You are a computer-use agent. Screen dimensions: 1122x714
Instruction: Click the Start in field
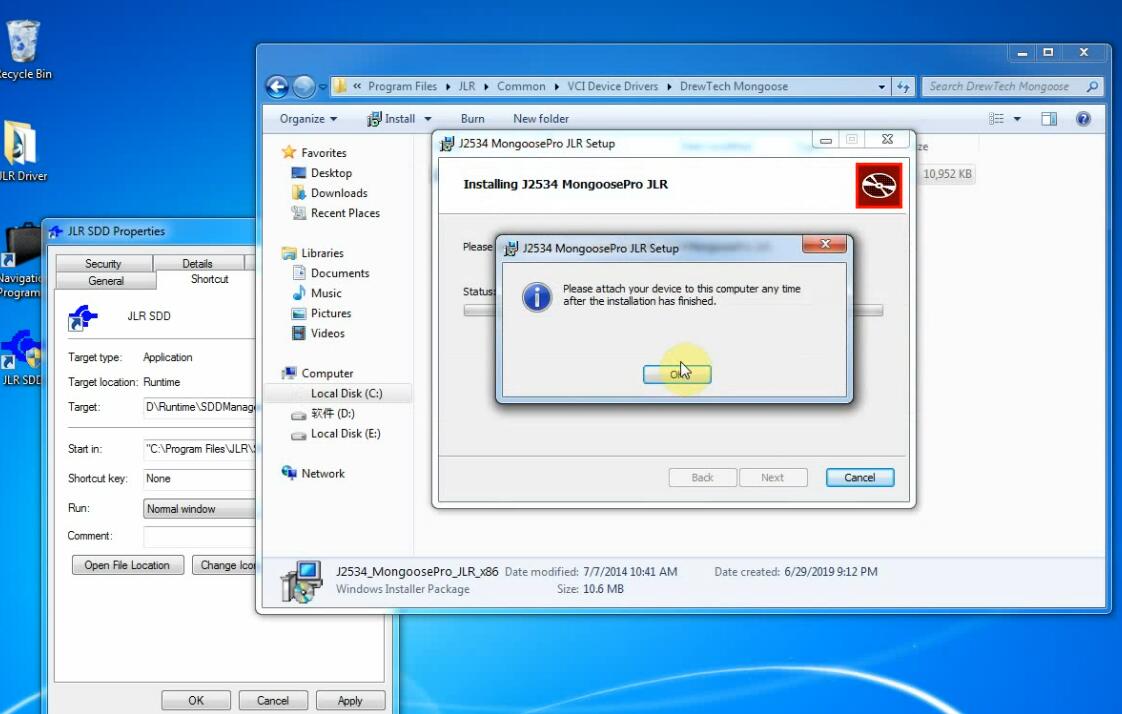pos(200,449)
